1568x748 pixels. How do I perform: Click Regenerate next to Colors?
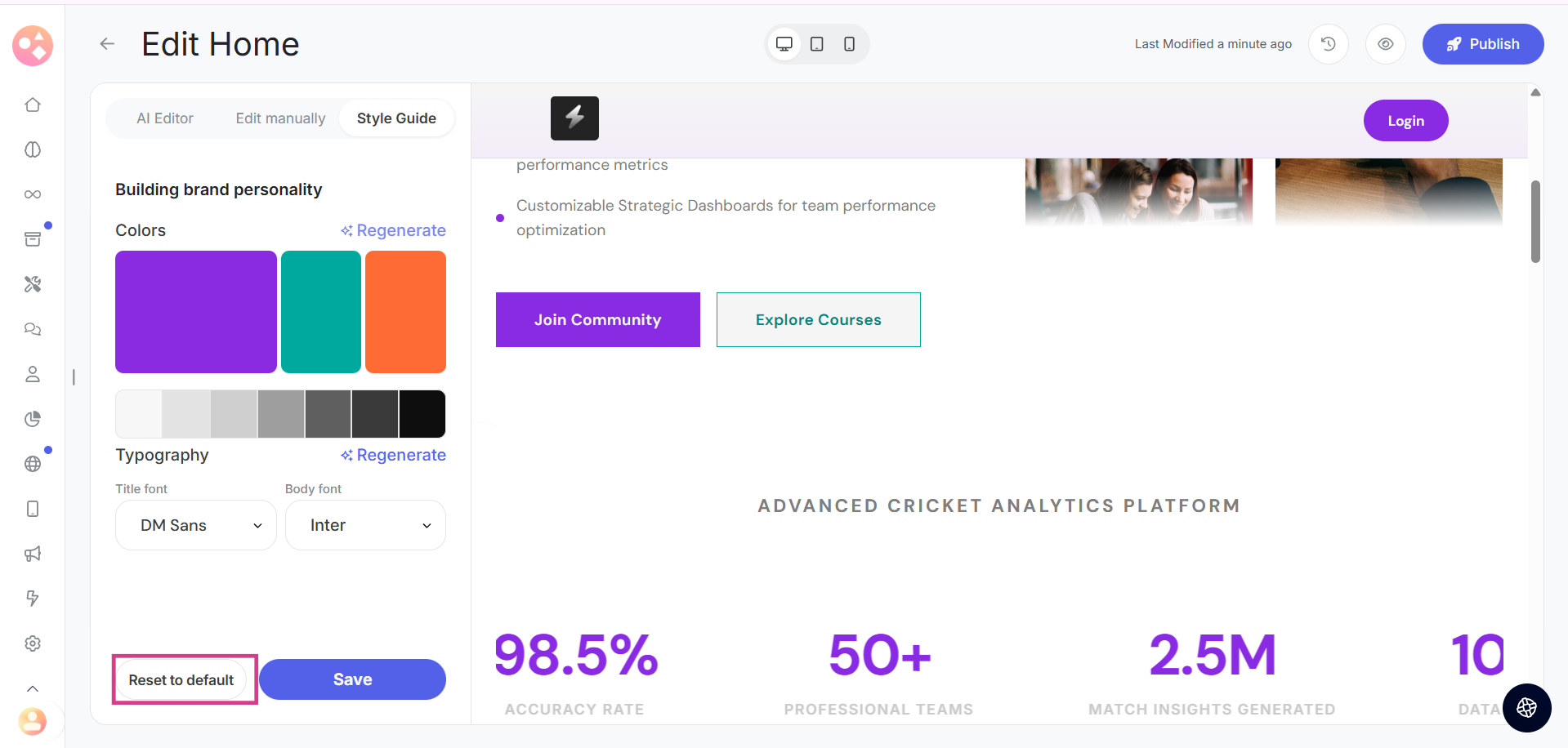[393, 230]
